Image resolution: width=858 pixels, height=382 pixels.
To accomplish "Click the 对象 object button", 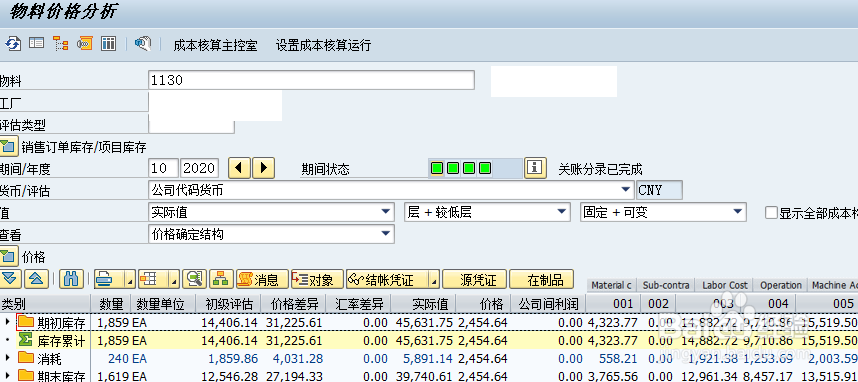I will 316,279.
